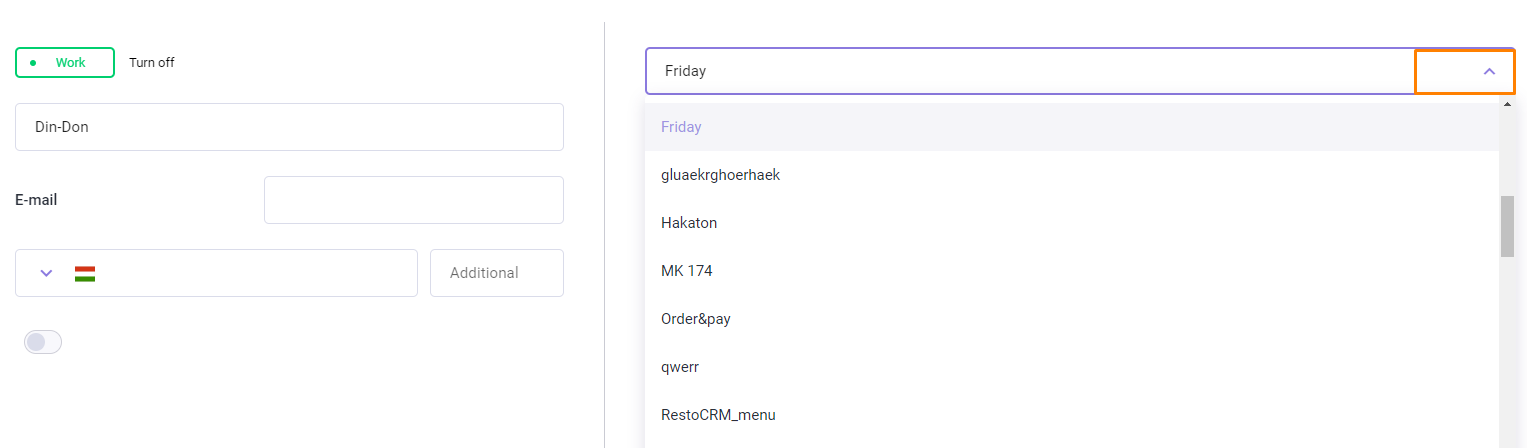Click the Din-Don name field
This screenshot has width=1527, height=448.
tap(289, 127)
